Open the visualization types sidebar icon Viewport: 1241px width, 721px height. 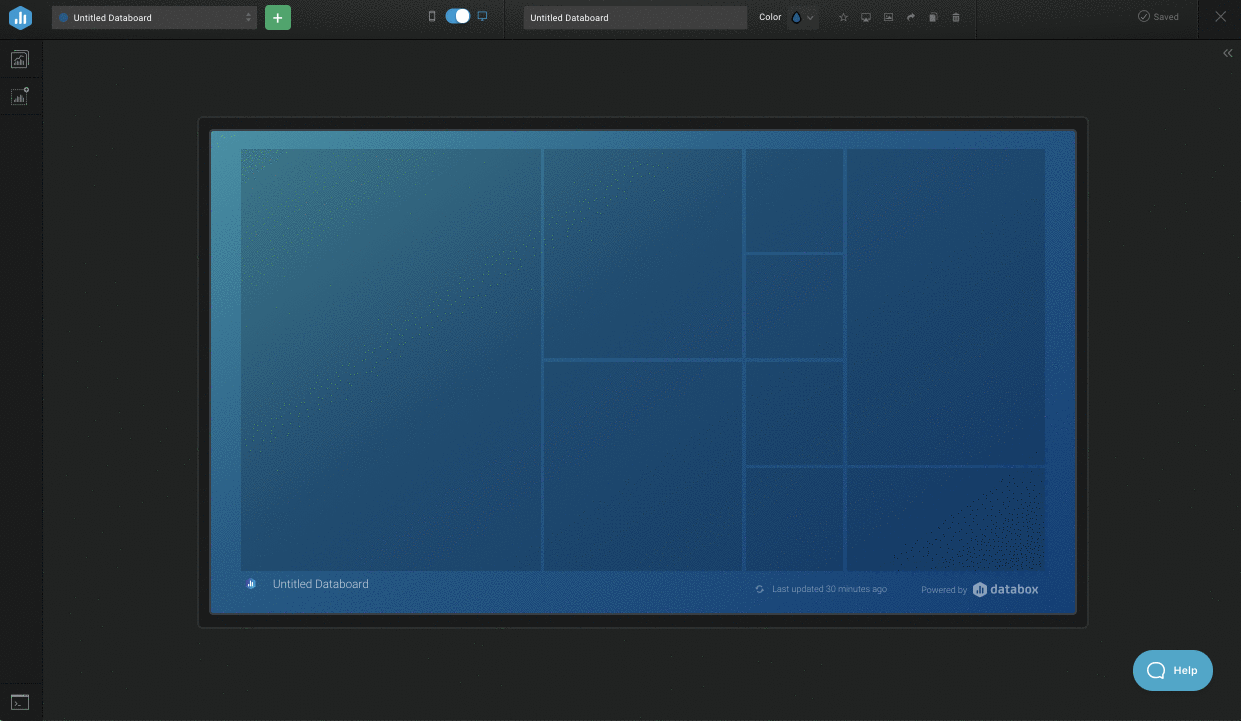click(x=20, y=59)
